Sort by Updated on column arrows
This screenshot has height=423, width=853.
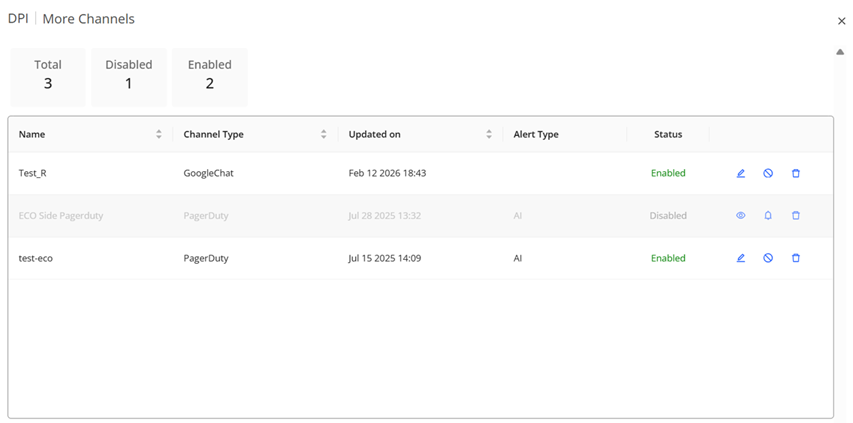click(x=489, y=134)
